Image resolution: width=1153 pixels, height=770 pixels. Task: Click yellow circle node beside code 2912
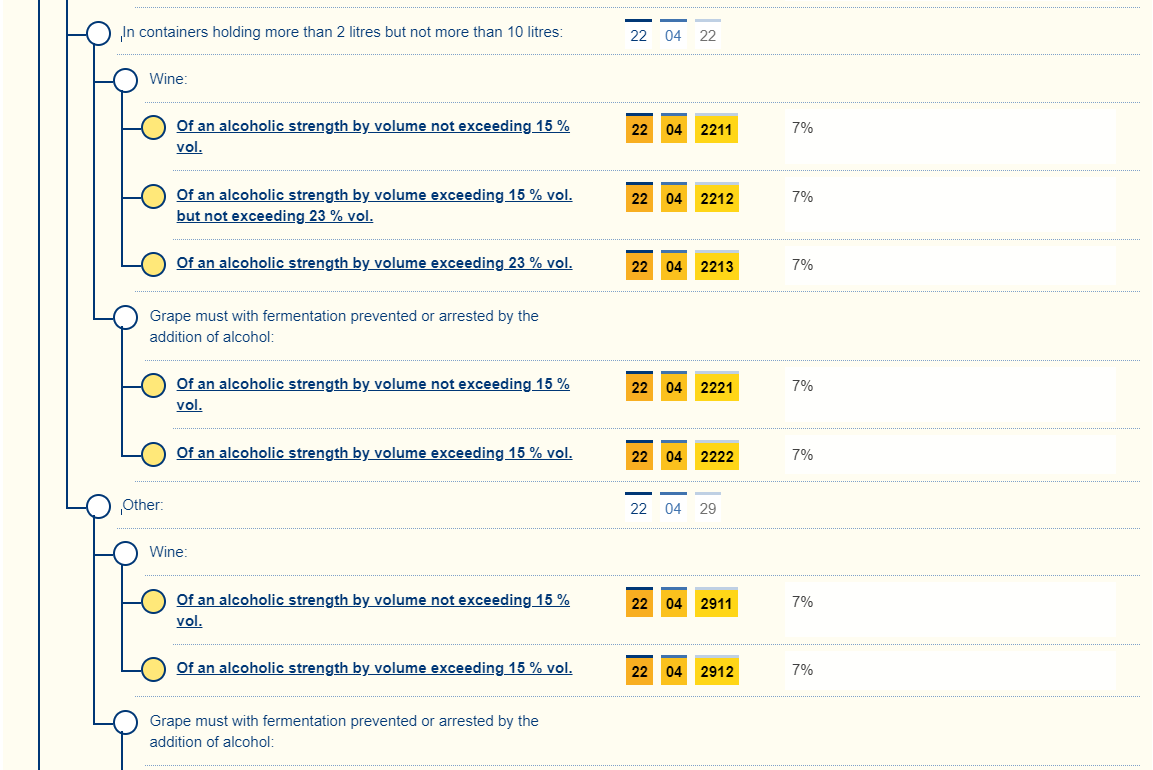(x=153, y=670)
